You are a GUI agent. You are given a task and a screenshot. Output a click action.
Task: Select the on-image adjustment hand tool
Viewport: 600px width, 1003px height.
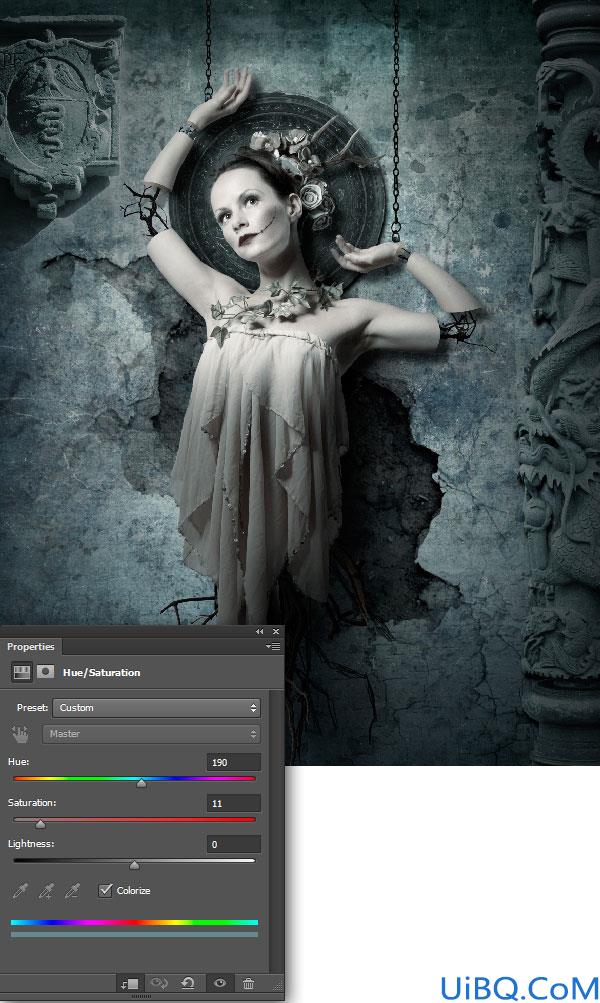[x=20, y=734]
